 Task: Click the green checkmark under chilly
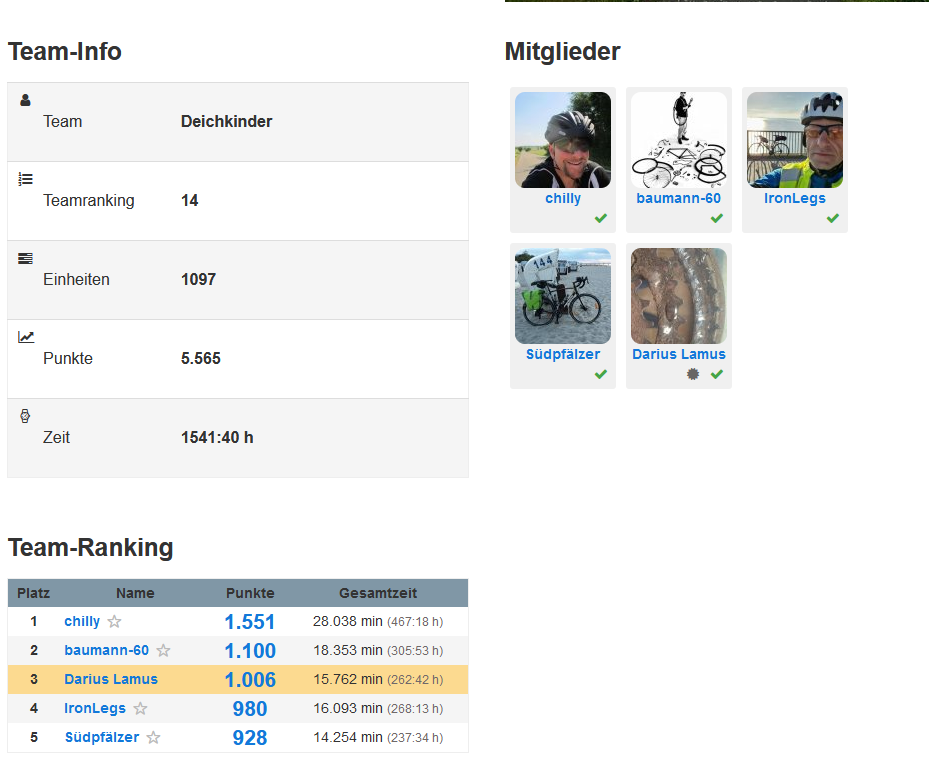601,218
